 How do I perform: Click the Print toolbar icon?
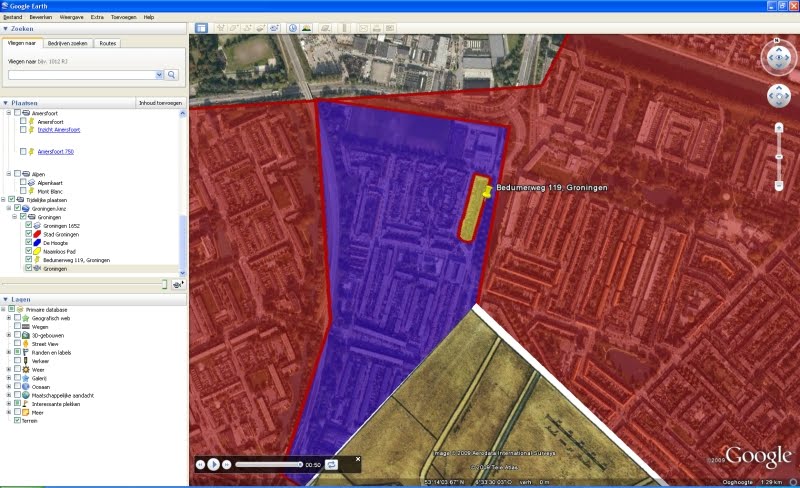[x=377, y=28]
